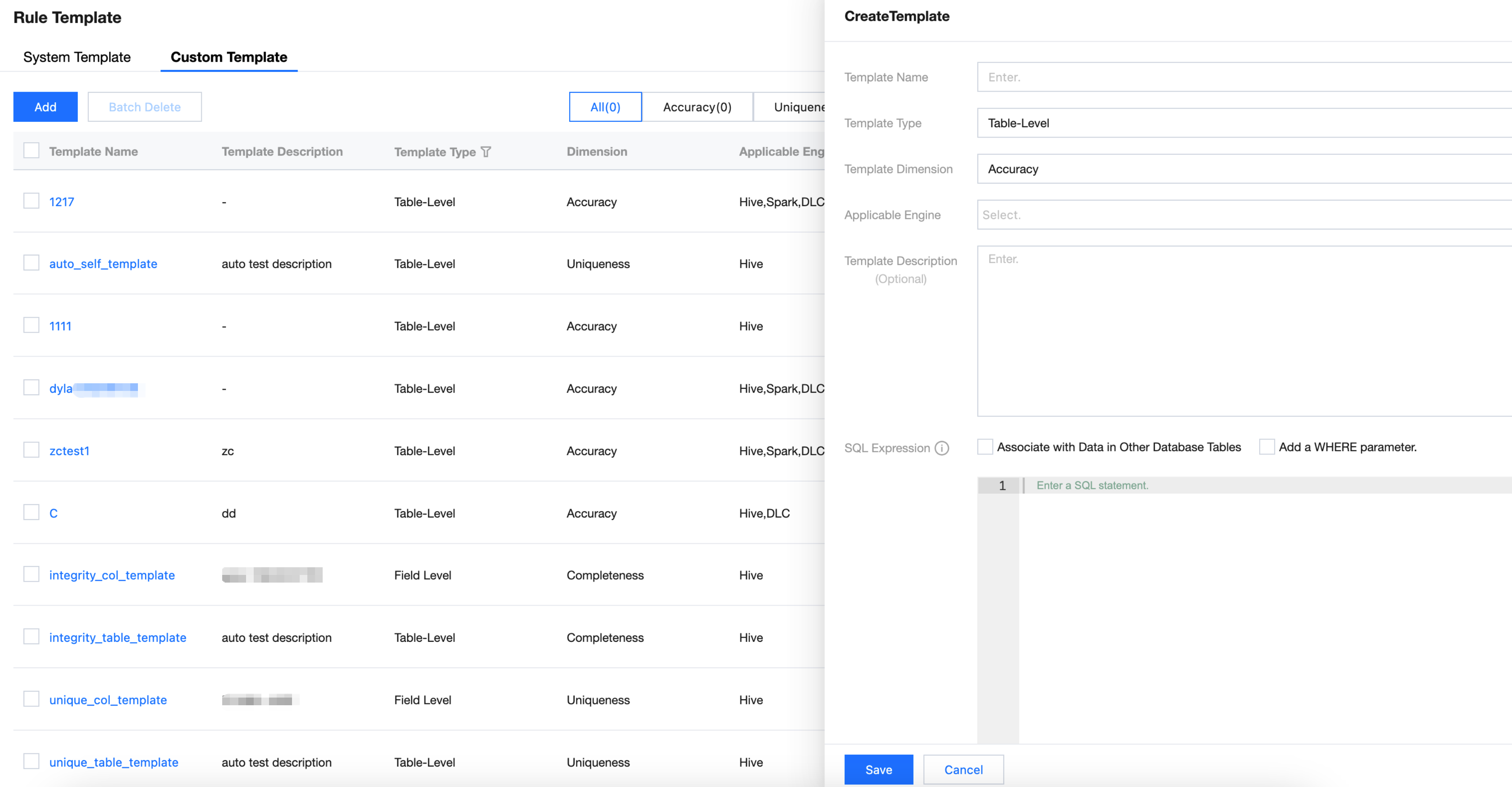This screenshot has height=787, width=1512.
Task: Select the All(0) filter tab
Action: (x=605, y=107)
